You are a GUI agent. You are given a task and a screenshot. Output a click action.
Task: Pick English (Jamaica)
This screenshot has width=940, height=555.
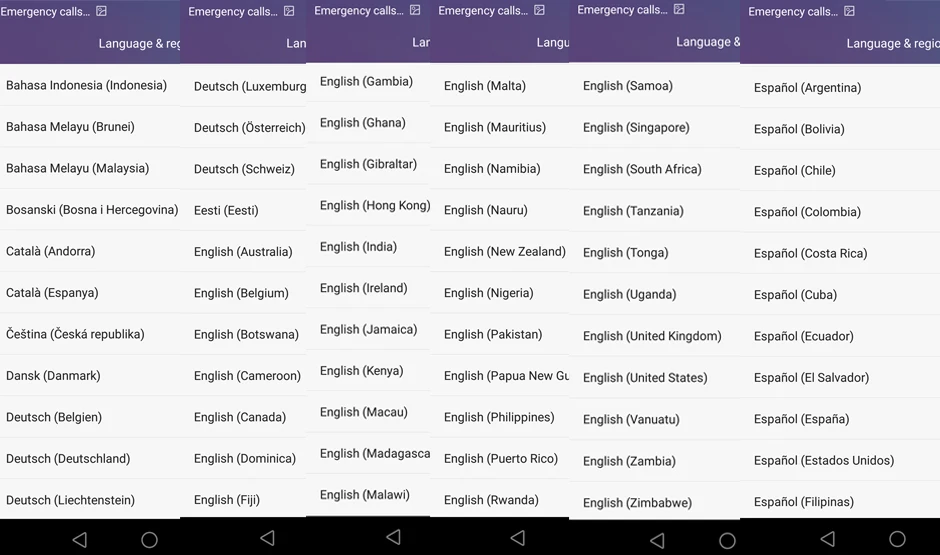click(x=368, y=329)
